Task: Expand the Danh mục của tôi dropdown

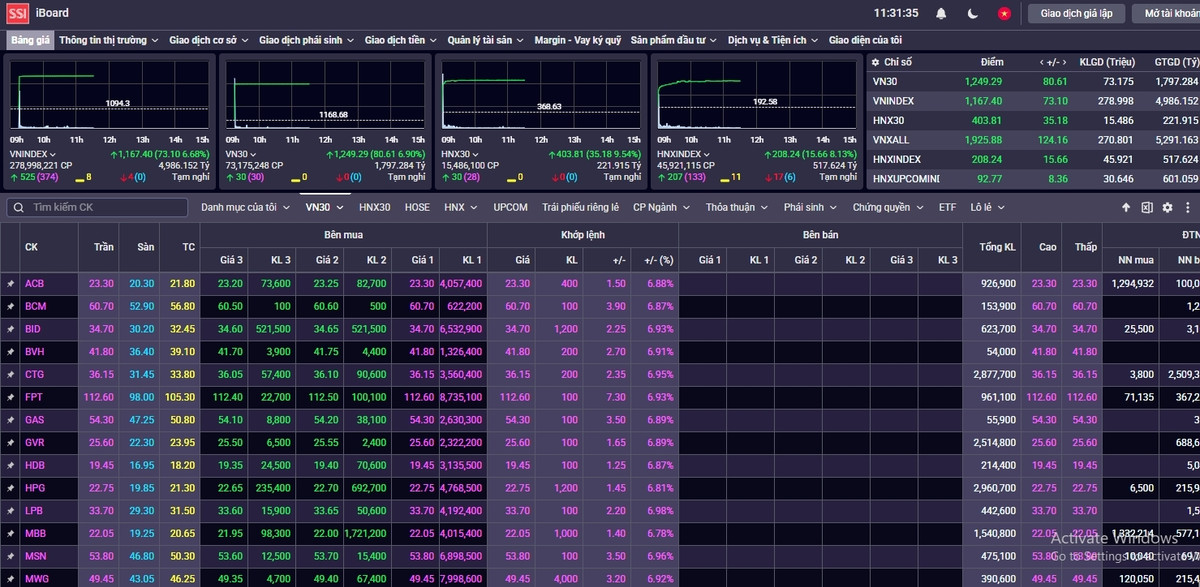Action: [x=244, y=207]
